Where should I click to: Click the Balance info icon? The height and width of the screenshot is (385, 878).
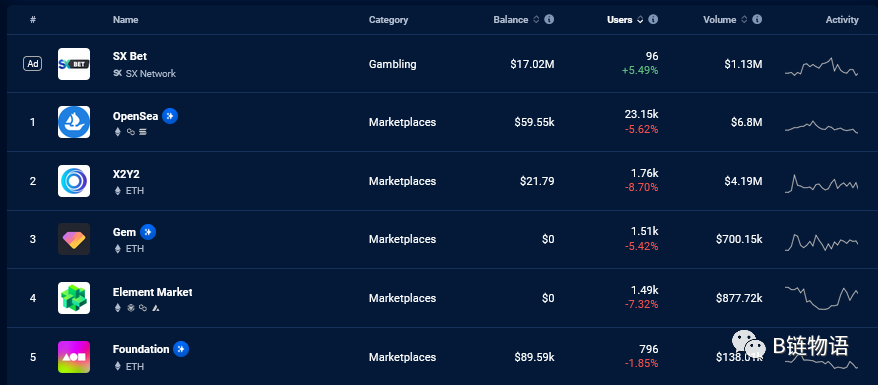click(549, 20)
